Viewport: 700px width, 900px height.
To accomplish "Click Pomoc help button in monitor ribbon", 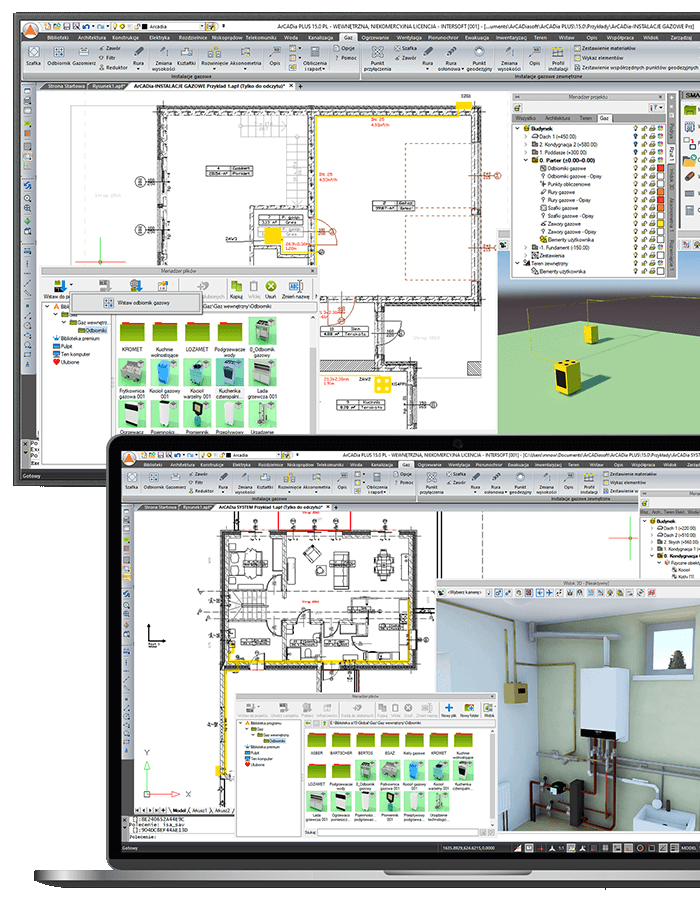I will click(x=345, y=57).
